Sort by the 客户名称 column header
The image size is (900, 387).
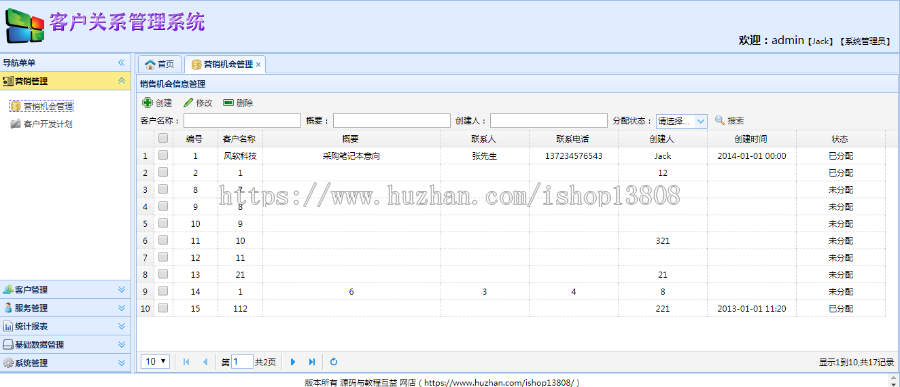(x=239, y=138)
